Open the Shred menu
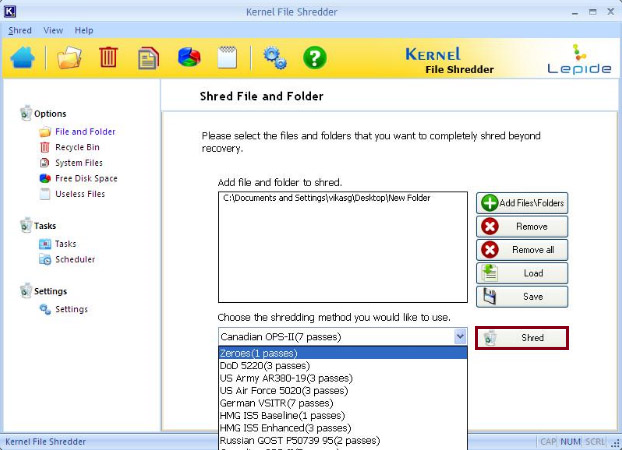 click(x=20, y=30)
